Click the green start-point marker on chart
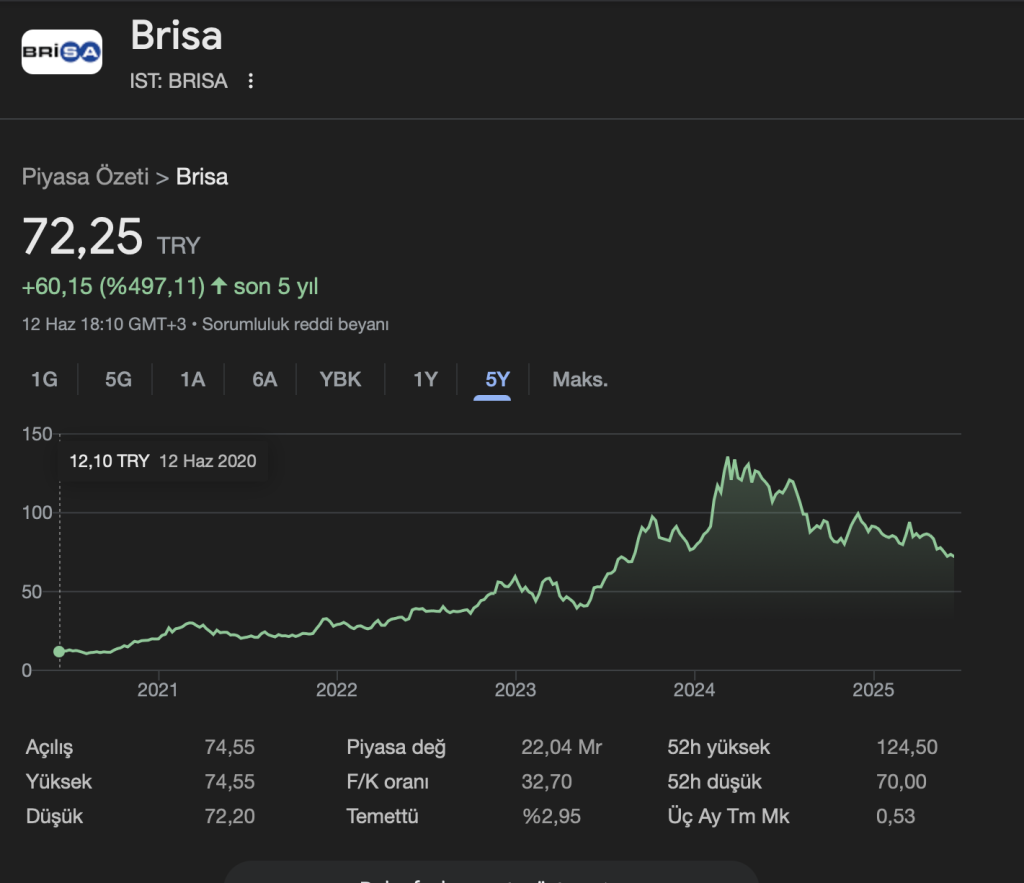This screenshot has height=883, width=1024. click(x=59, y=651)
